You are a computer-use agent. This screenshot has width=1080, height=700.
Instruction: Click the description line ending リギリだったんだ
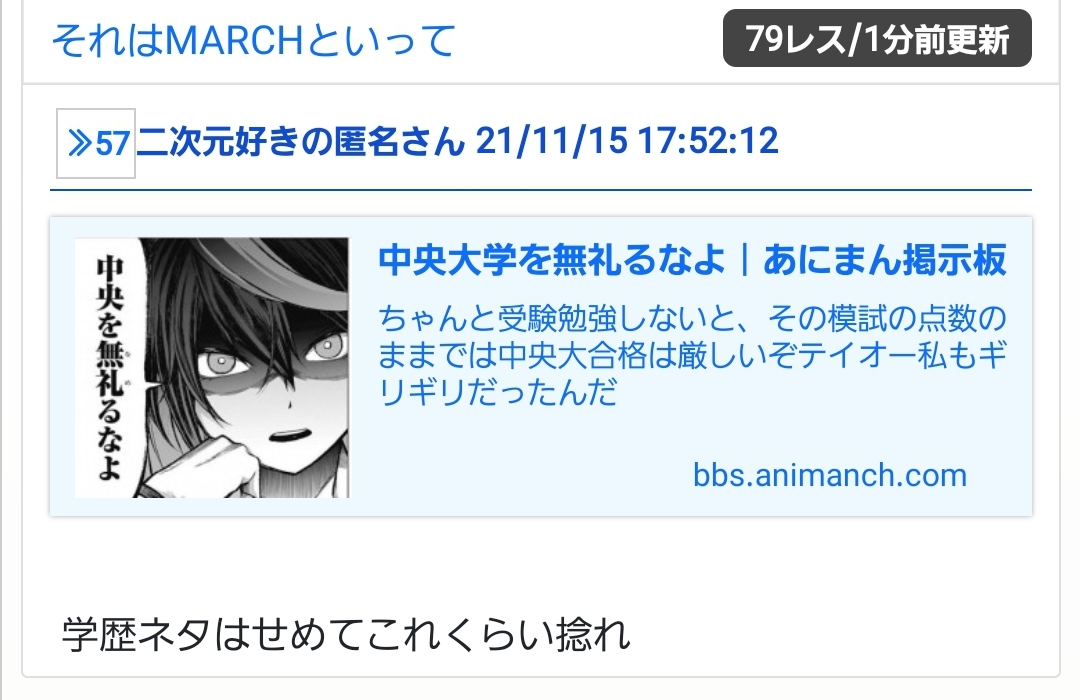coord(499,392)
